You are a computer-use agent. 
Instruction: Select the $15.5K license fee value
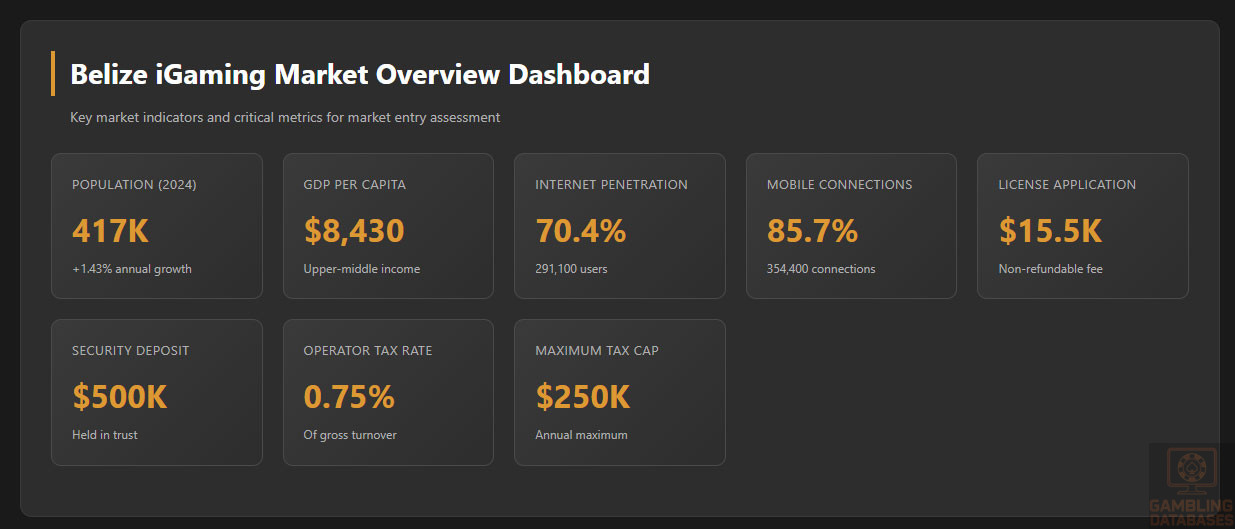(x=1050, y=231)
